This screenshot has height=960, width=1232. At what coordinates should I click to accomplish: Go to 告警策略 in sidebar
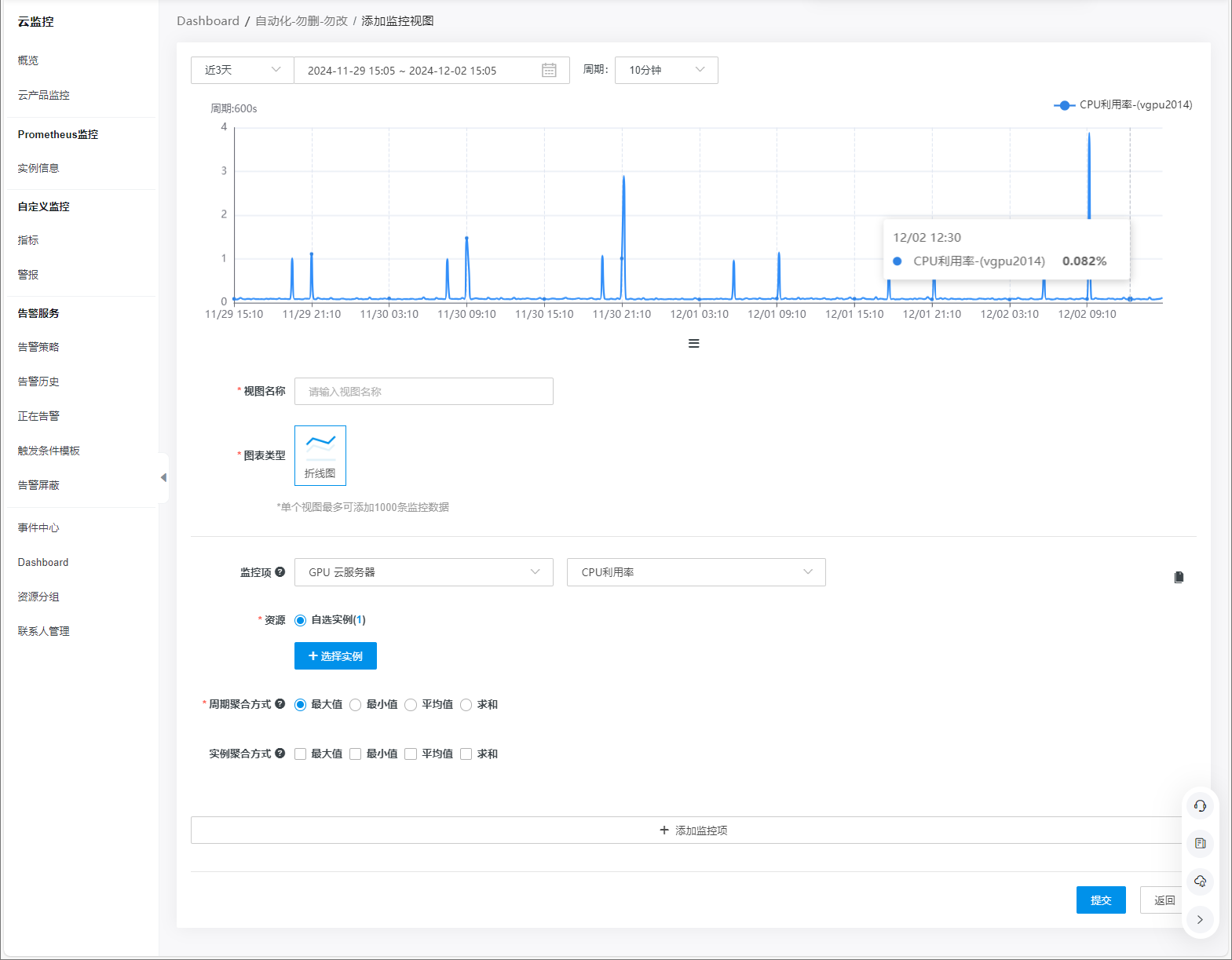pyautogui.click(x=38, y=347)
